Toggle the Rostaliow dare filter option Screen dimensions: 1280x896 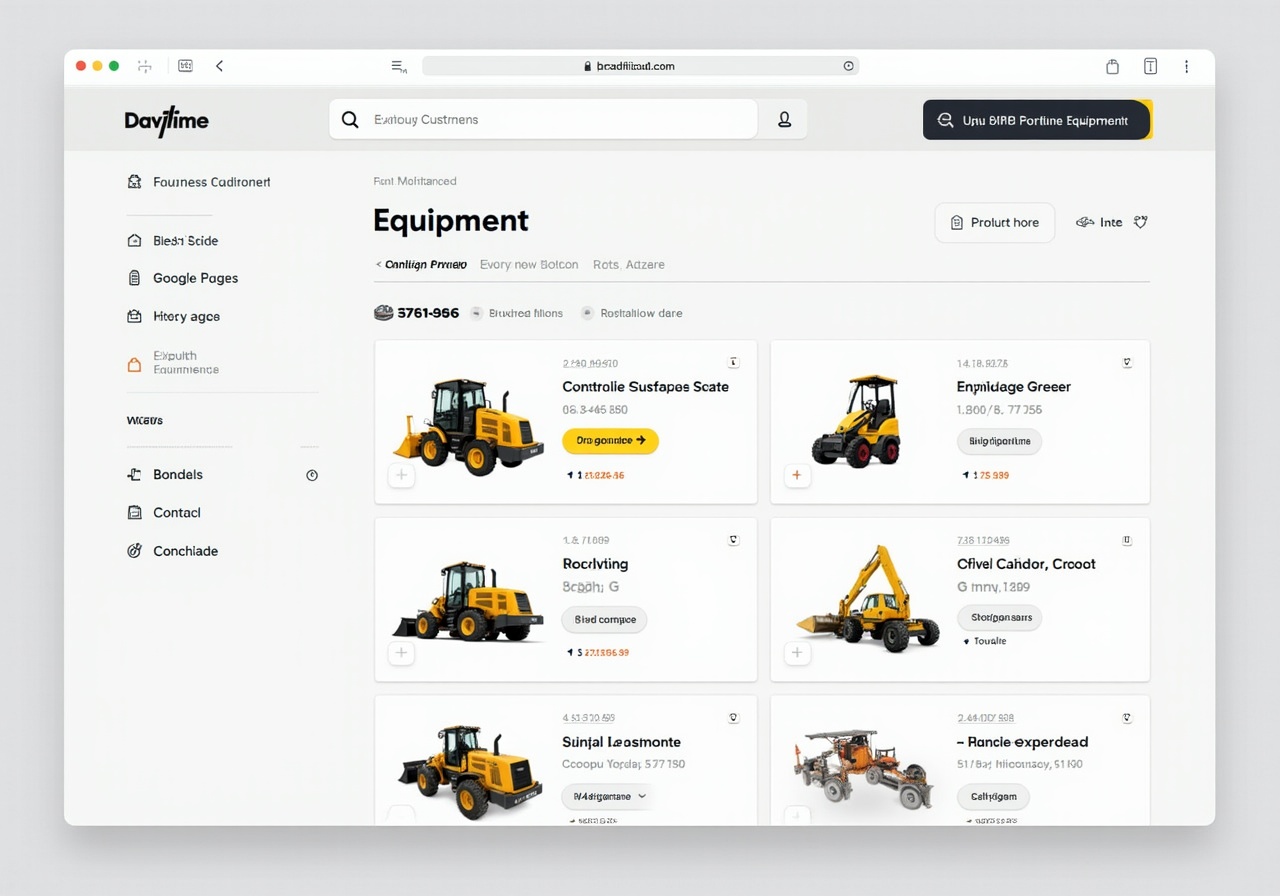632,313
